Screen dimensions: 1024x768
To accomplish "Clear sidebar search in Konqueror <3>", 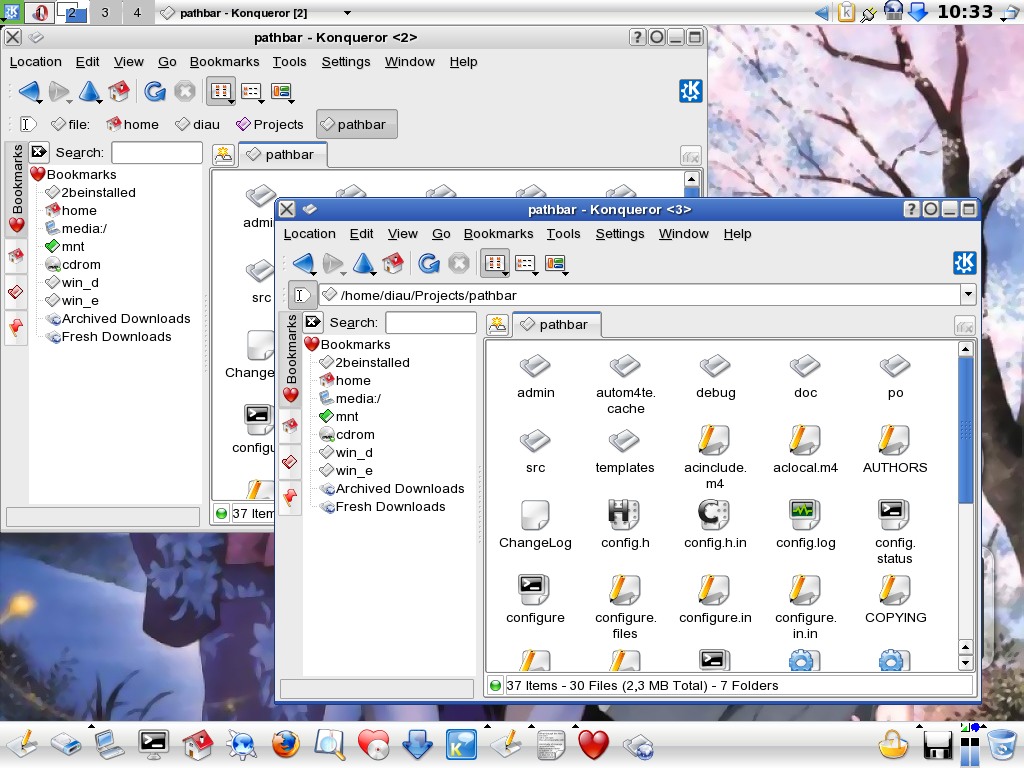I will 313,322.
